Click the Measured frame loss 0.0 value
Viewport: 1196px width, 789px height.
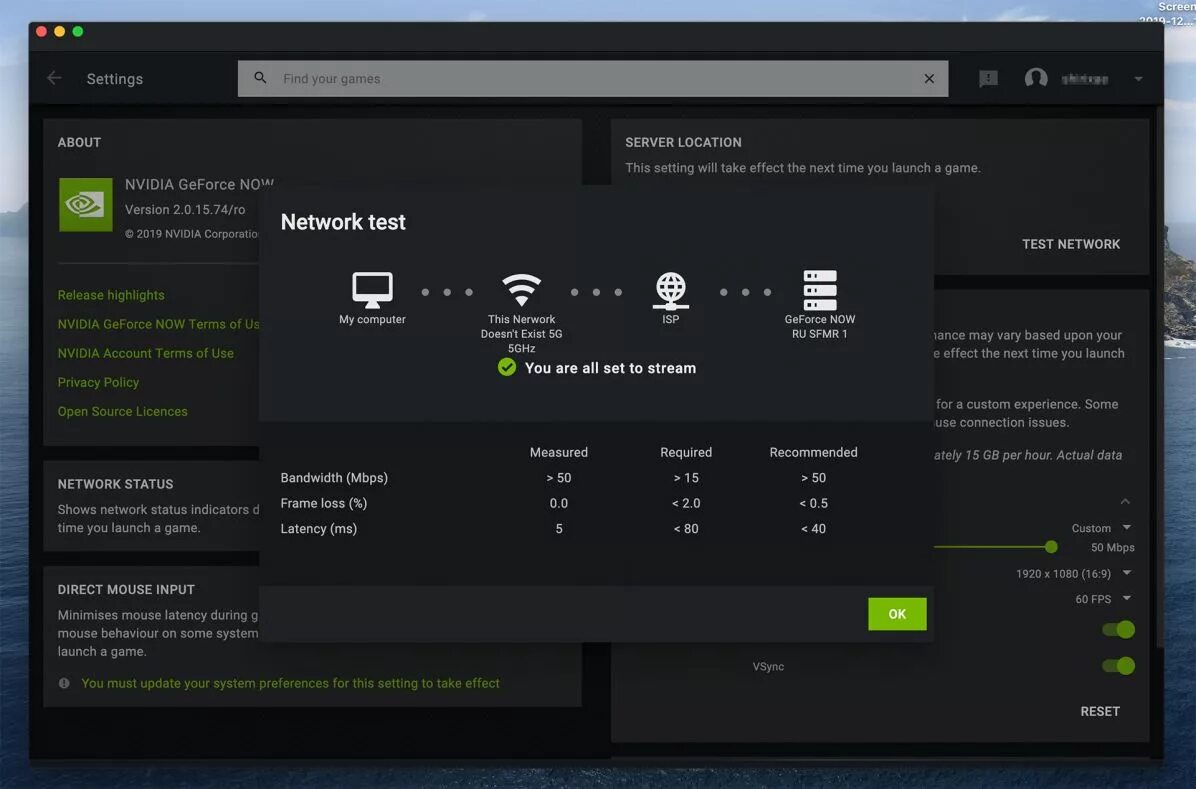[558, 504]
